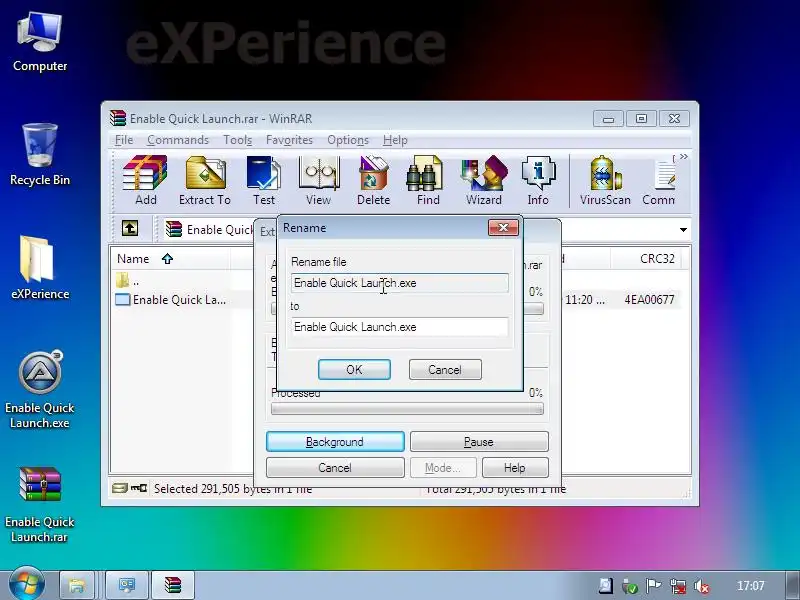800x600 pixels.
Task: Click the Add archive toolbar icon
Action: [x=145, y=181]
